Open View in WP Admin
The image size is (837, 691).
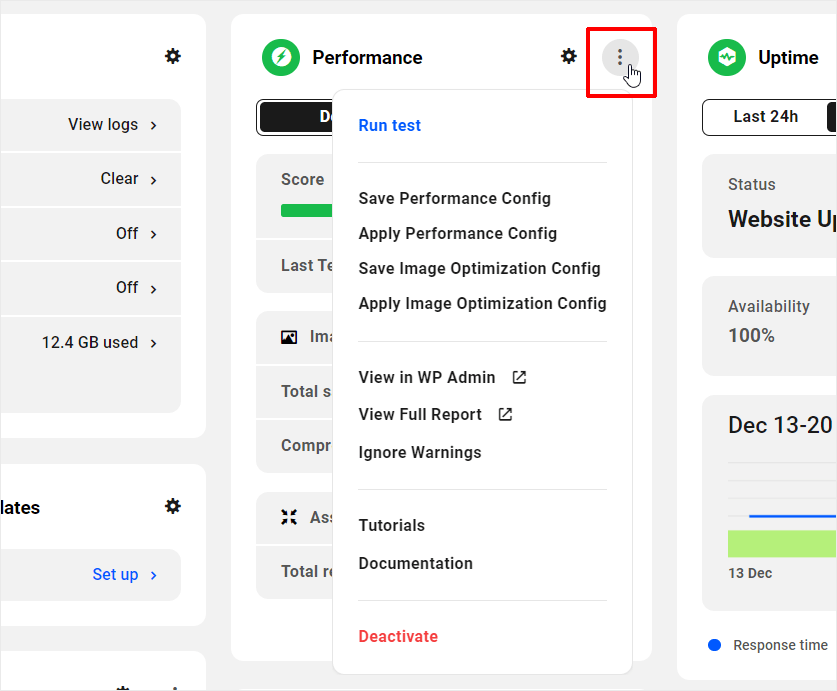point(427,378)
